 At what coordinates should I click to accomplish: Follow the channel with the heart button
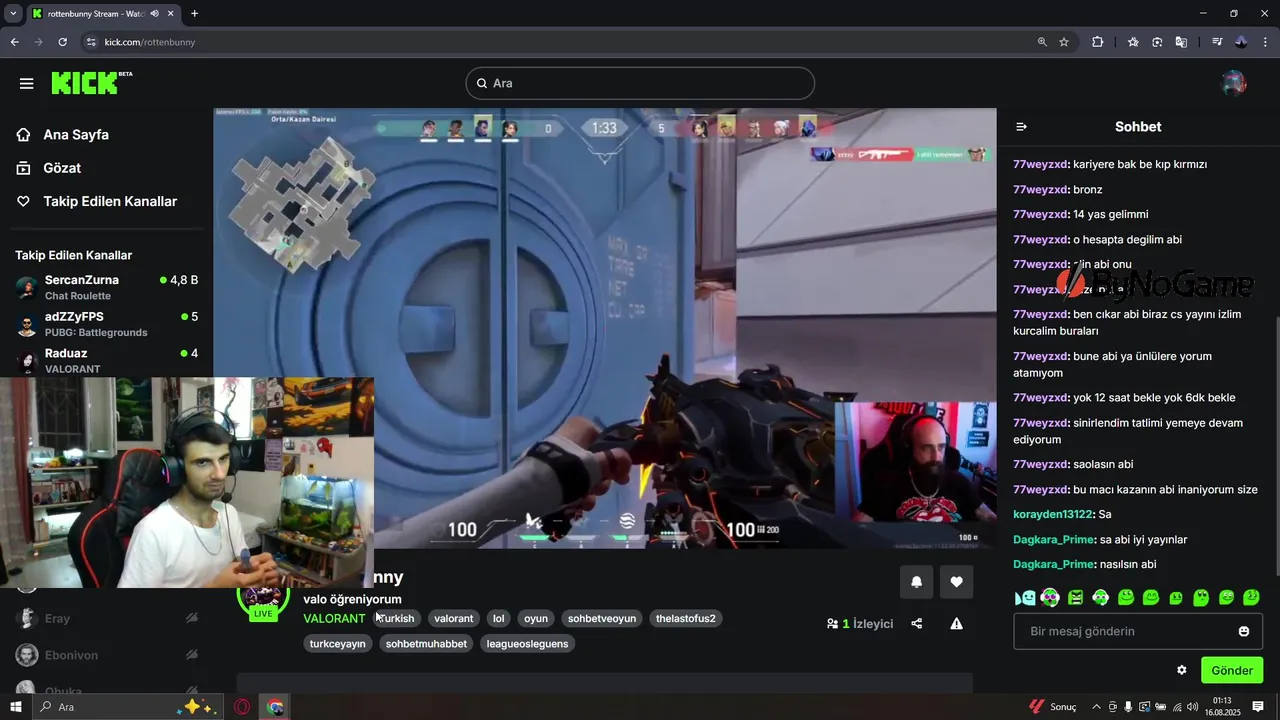click(956, 582)
